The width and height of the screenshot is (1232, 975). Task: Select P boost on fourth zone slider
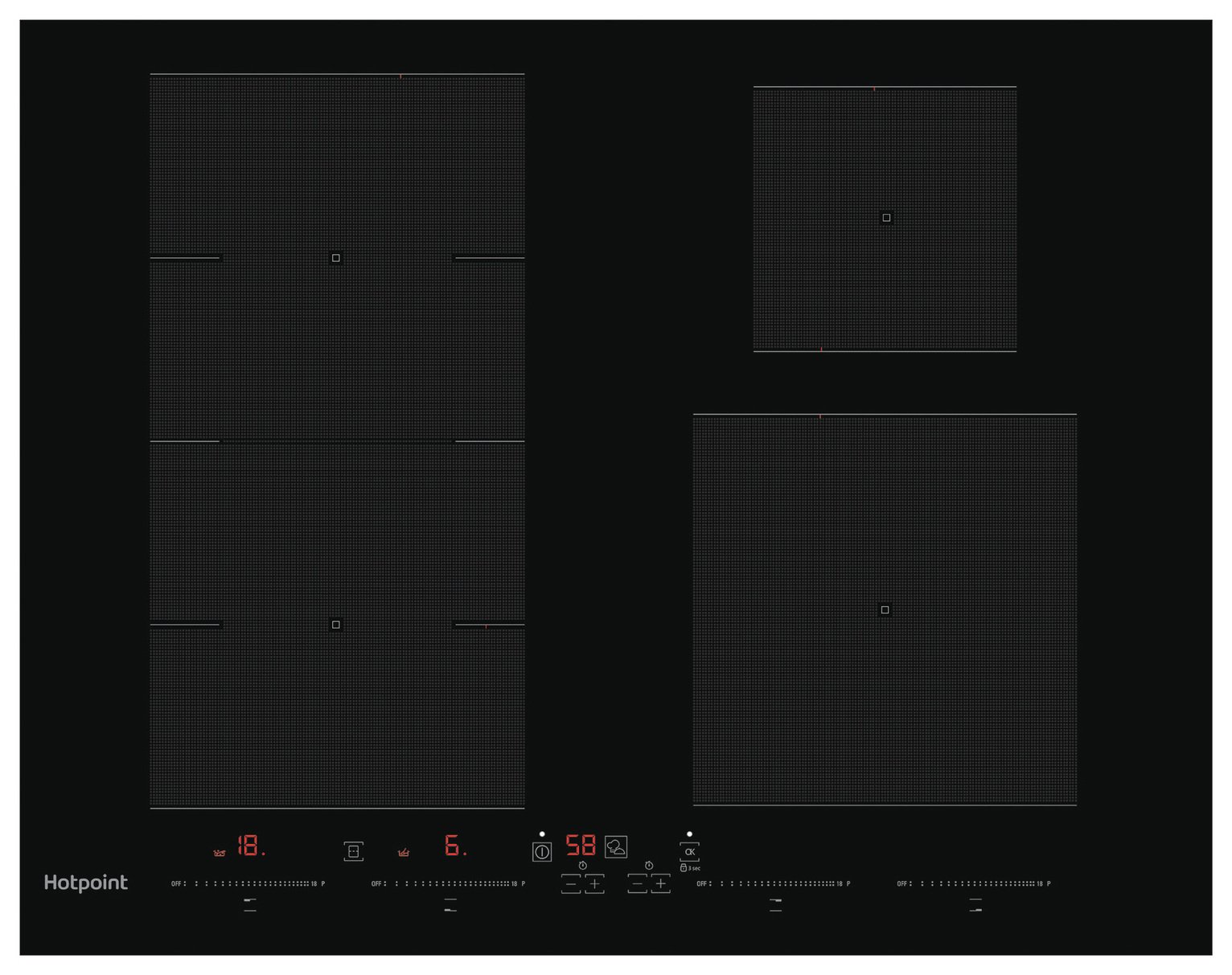pyautogui.click(x=1049, y=883)
